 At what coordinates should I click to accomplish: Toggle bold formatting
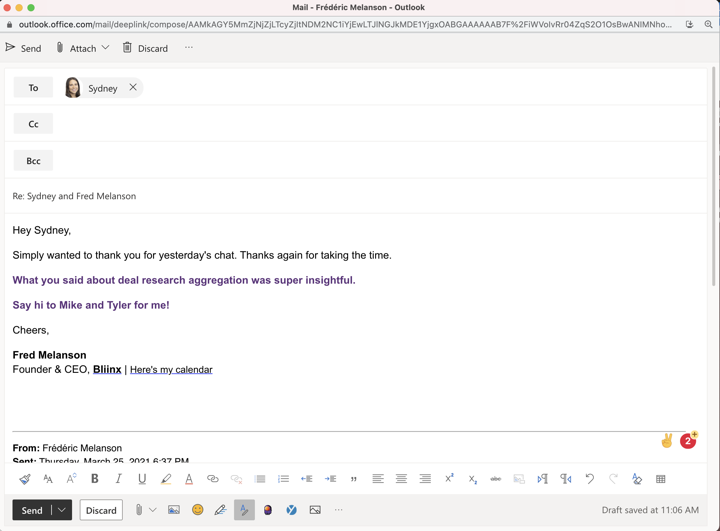(x=95, y=479)
